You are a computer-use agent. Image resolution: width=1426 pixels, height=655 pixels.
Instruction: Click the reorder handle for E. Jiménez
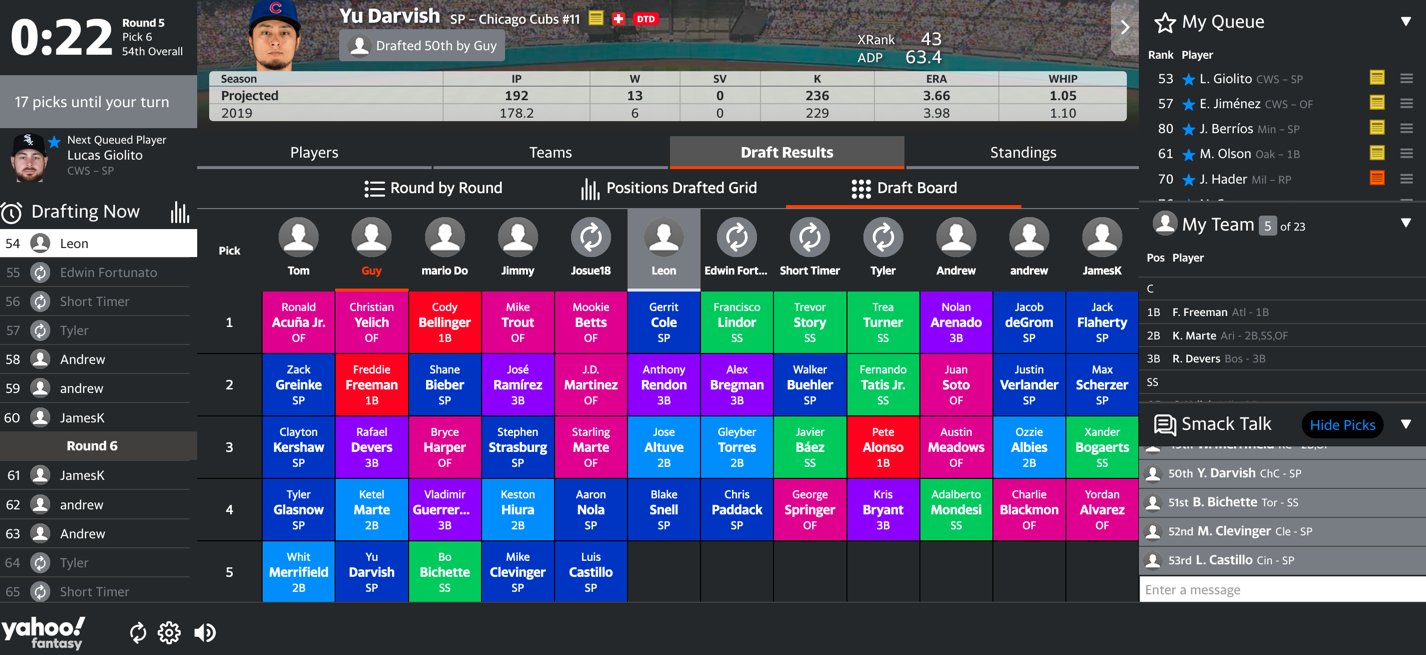[x=1406, y=103]
